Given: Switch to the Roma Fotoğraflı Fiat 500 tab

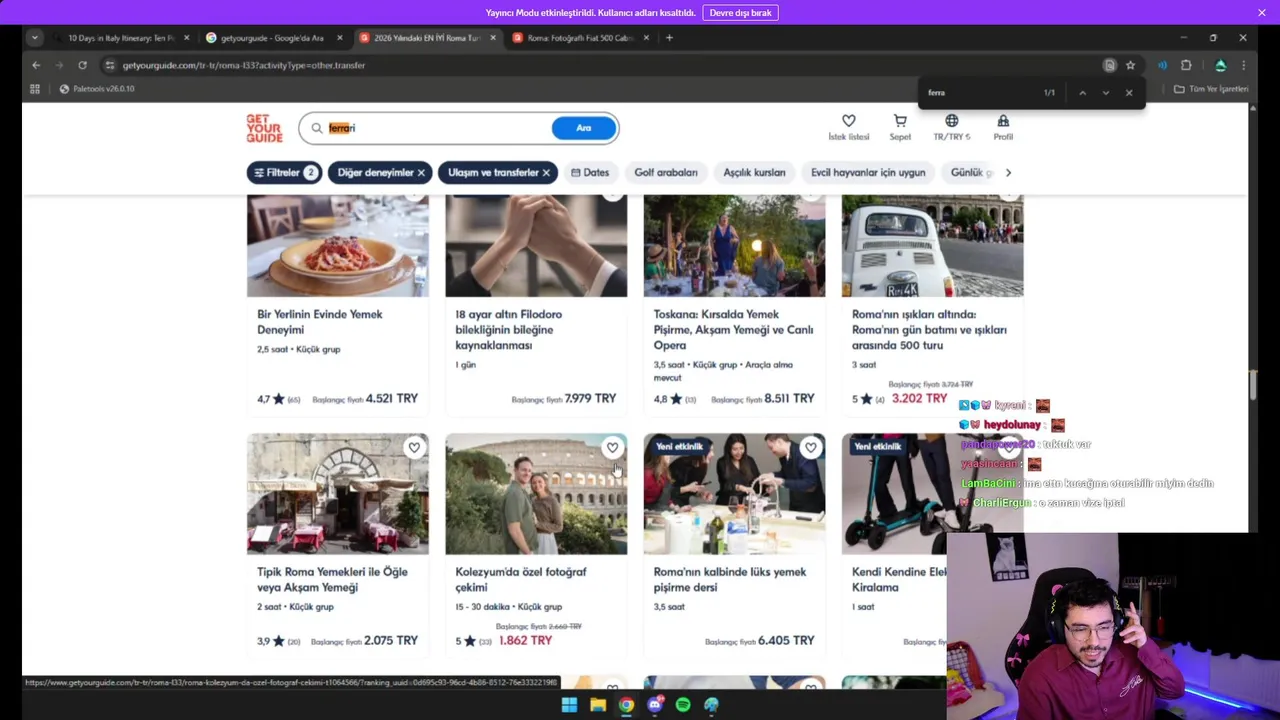Looking at the screenshot, I should 580,38.
